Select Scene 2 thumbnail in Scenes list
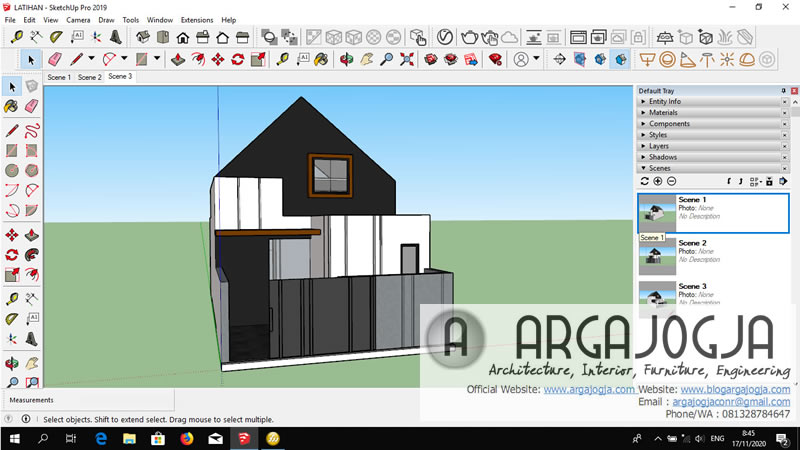Screen dimensions: 800x450 coord(657,256)
